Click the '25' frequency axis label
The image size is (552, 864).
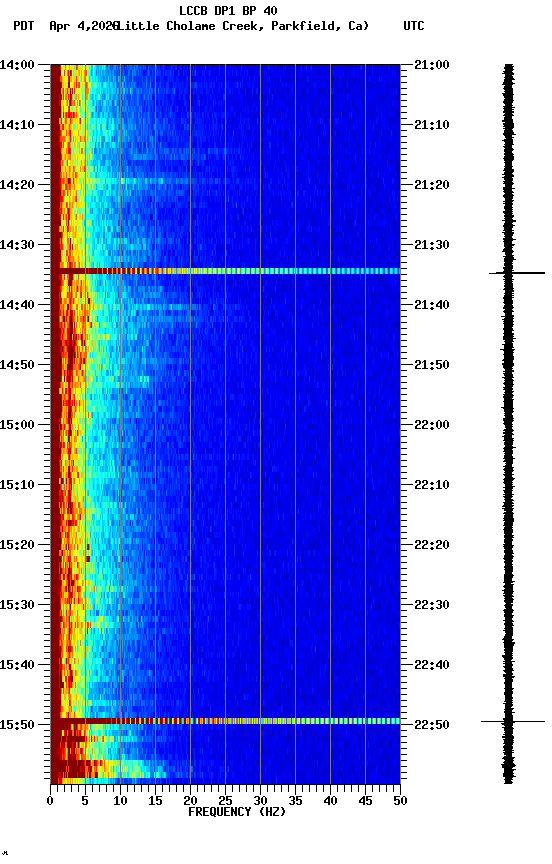[225, 801]
